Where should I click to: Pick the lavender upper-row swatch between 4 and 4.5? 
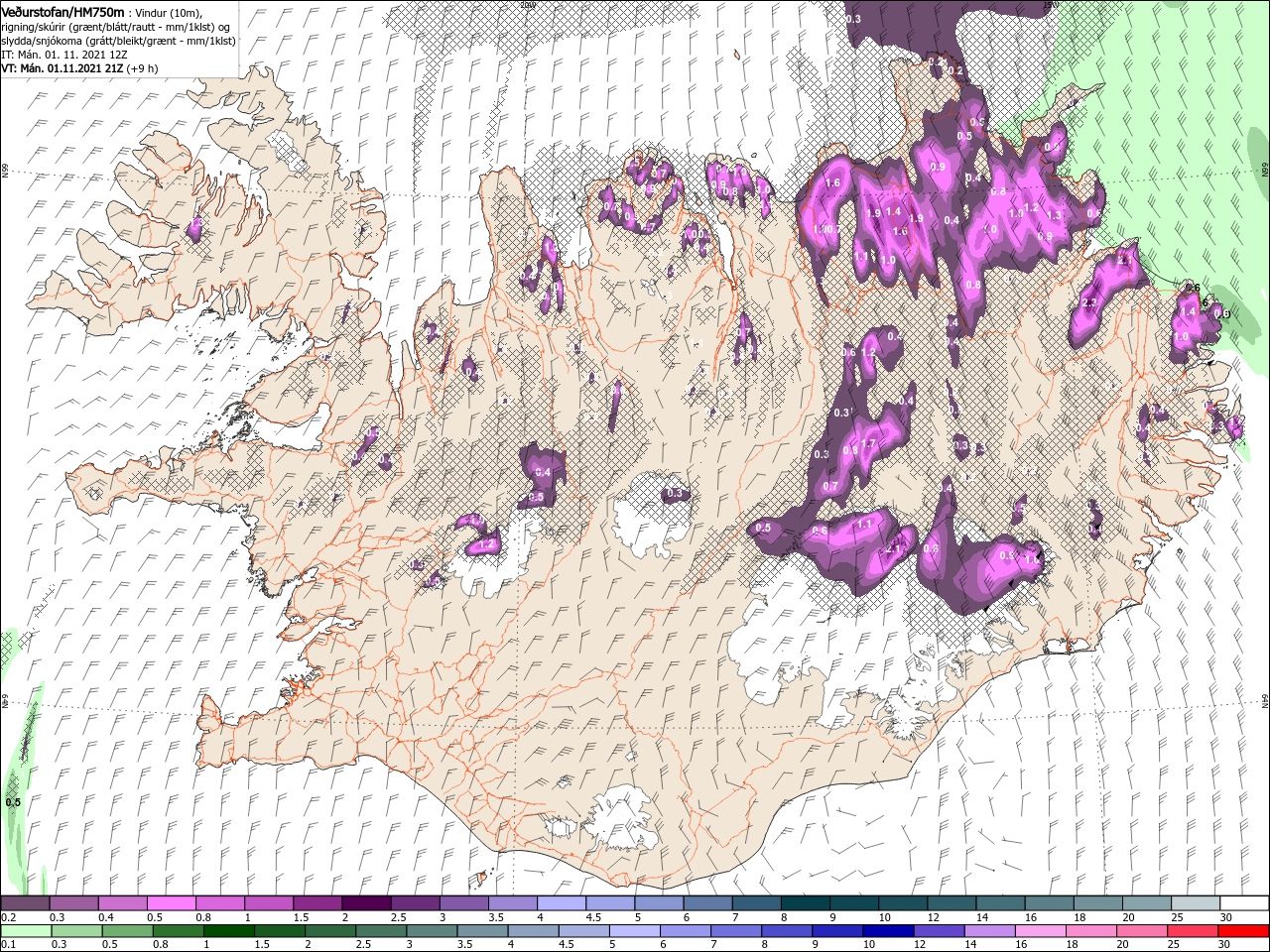pyautogui.click(x=560, y=903)
